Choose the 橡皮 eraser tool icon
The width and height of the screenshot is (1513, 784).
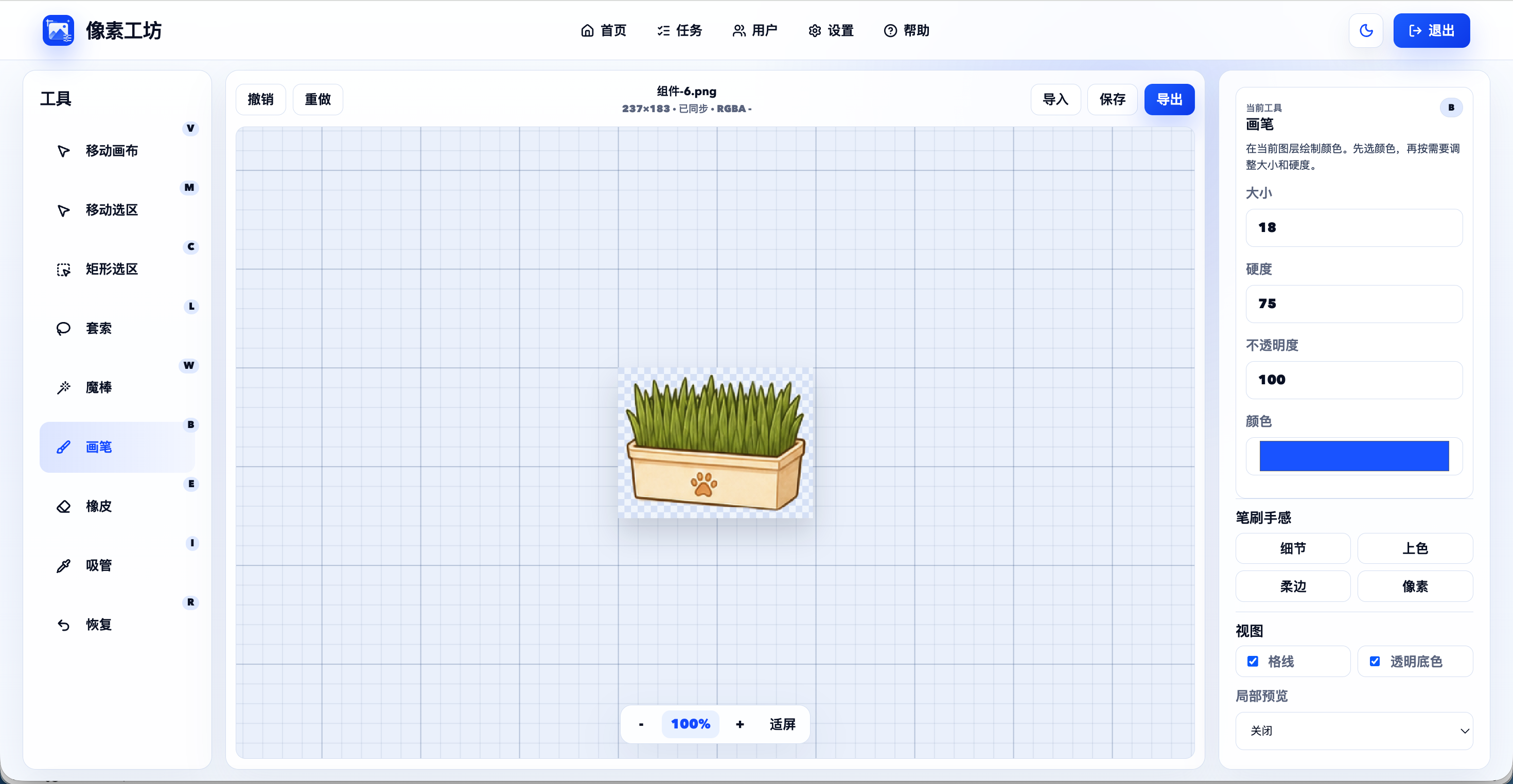click(x=63, y=506)
